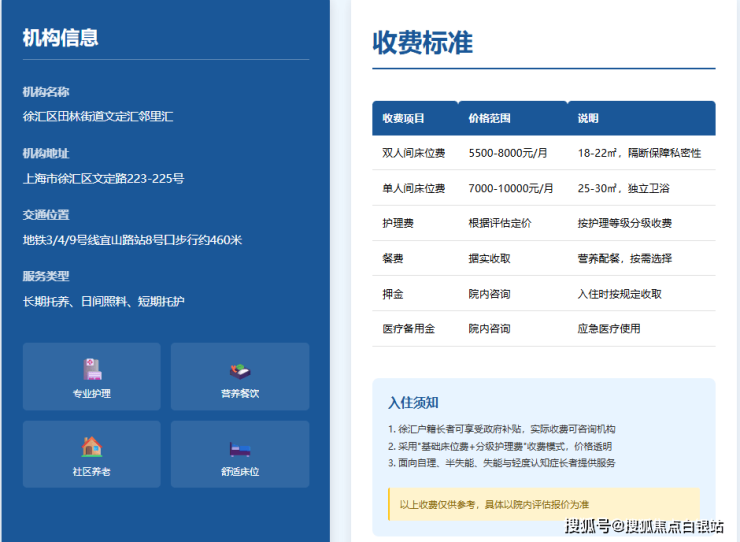Image resolution: width=740 pixels, height=542 pixels.
Task: Select the 医疗备用金 row label
Action: [409, 329]
